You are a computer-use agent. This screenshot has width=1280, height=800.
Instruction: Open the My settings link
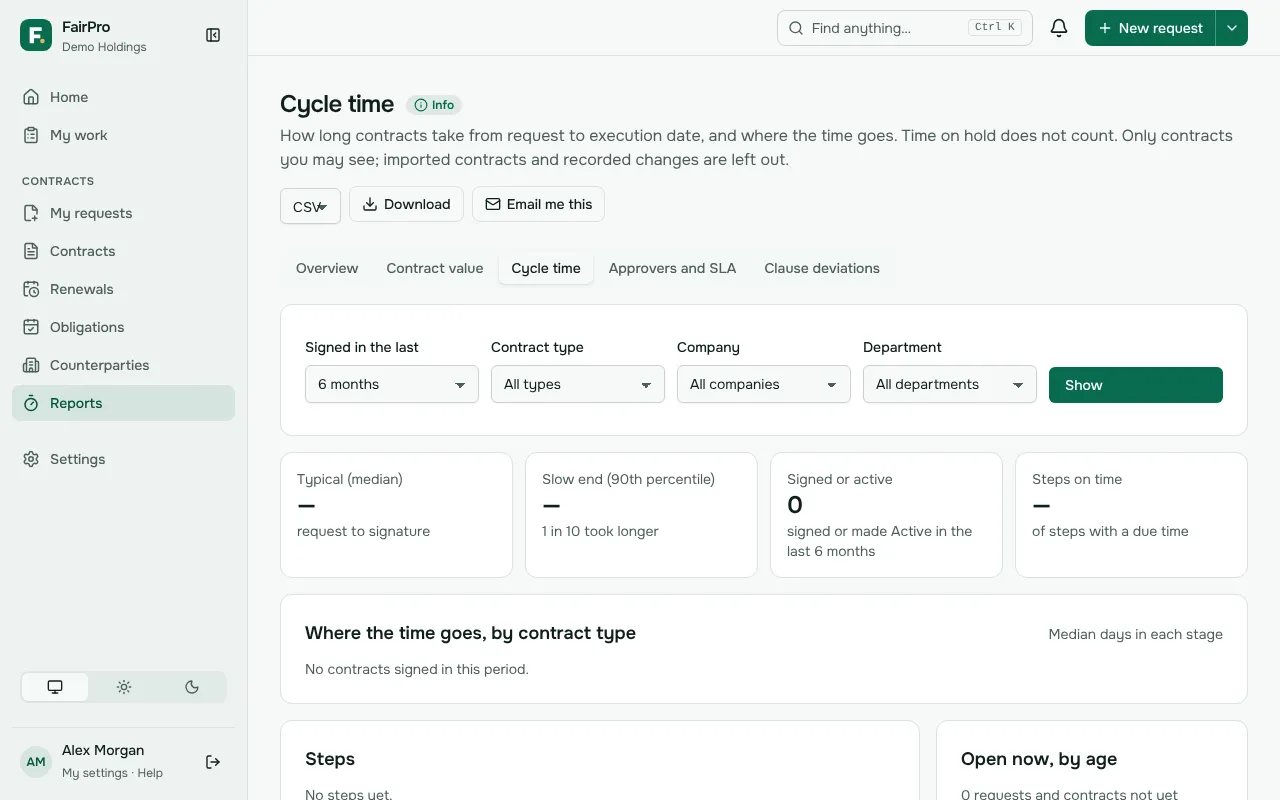click(x=95, y=773)
